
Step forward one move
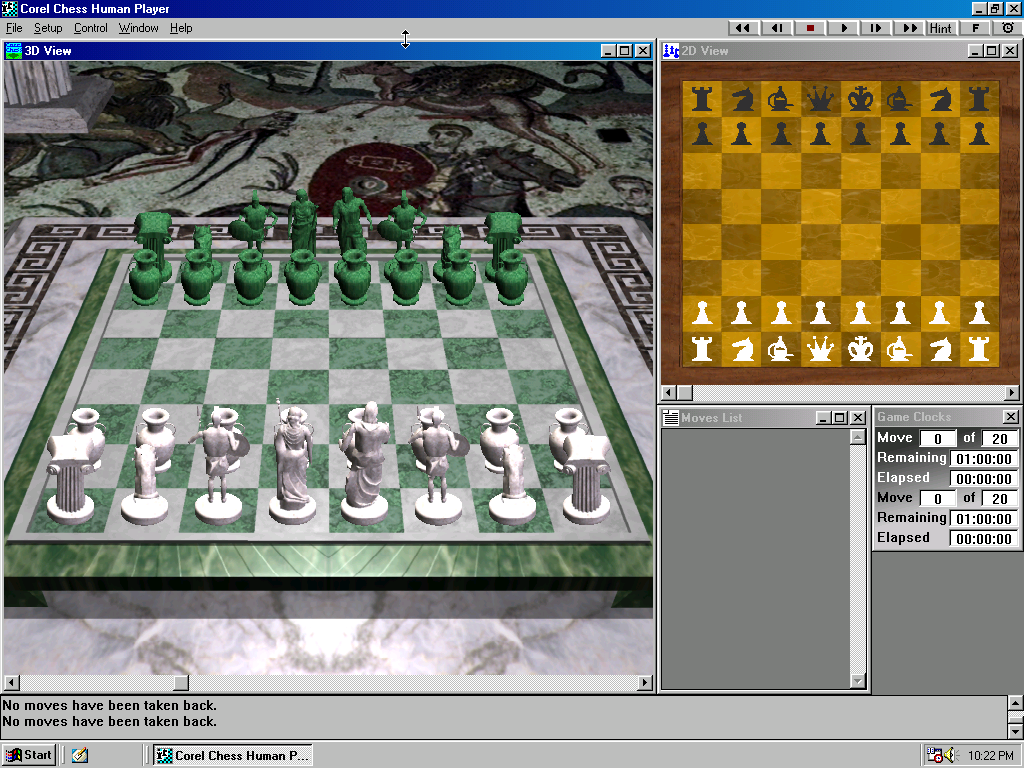pyautogui.click(x=876, y=28)
